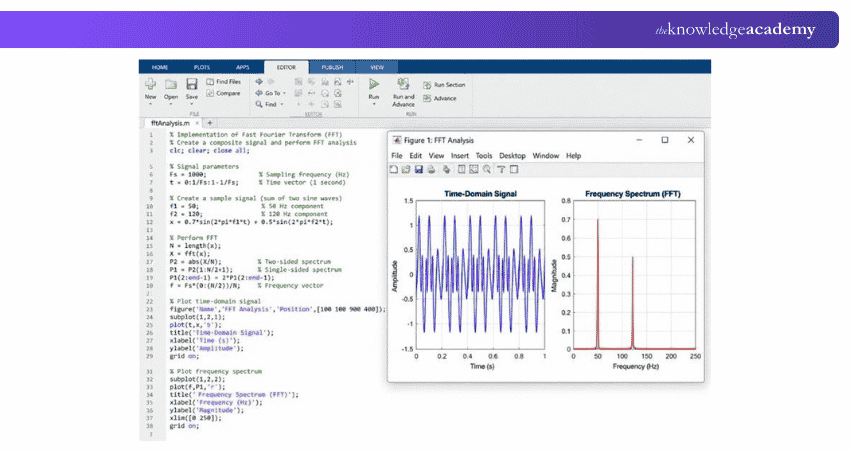Click code line 'subplot(1,2,2);'
850x450 pixels.
[197, 380]
